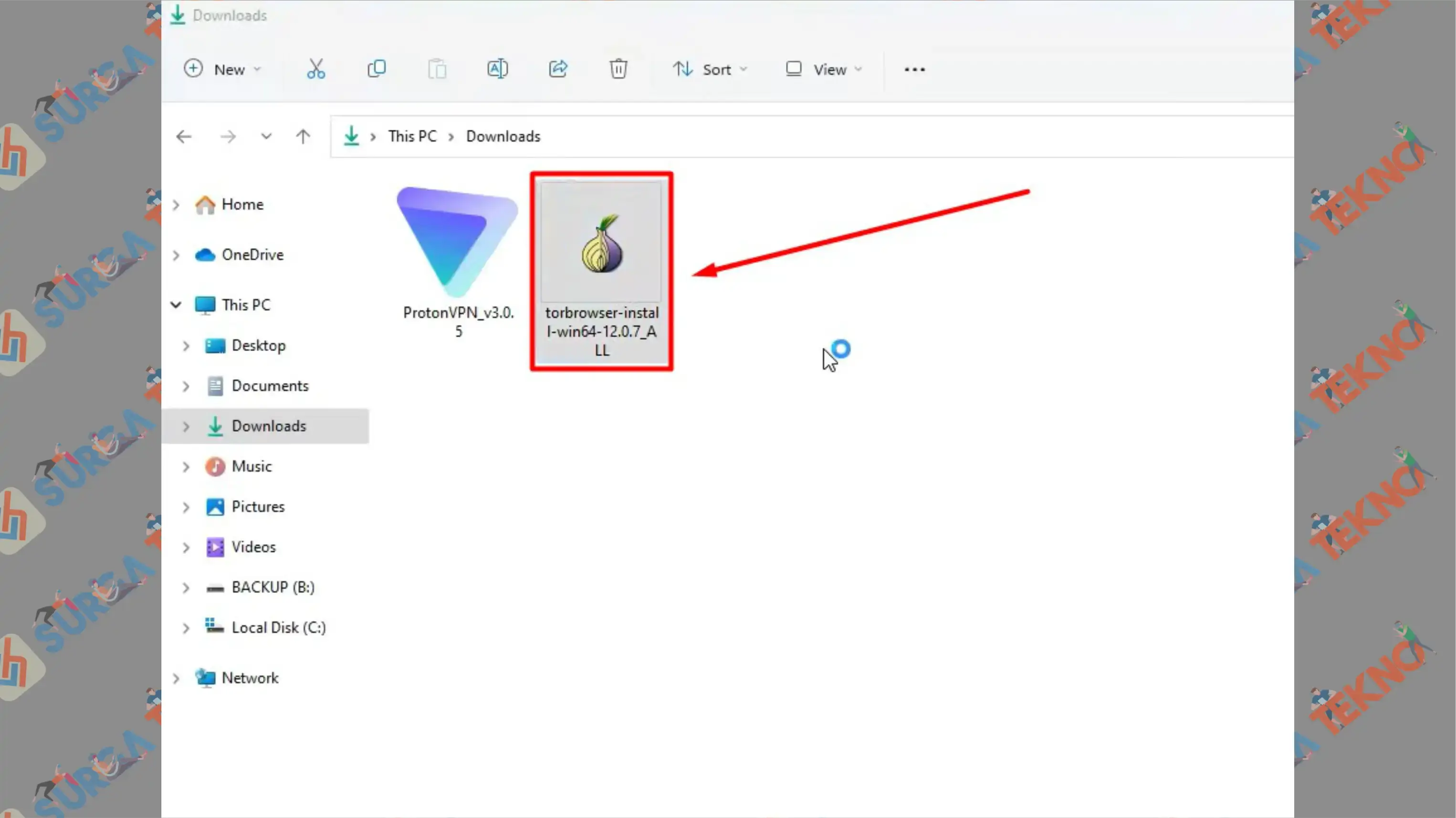The image size is (1456, 818).
Task: Expand the BACKUP (B:) tree node
Action: tap(186, 588)
